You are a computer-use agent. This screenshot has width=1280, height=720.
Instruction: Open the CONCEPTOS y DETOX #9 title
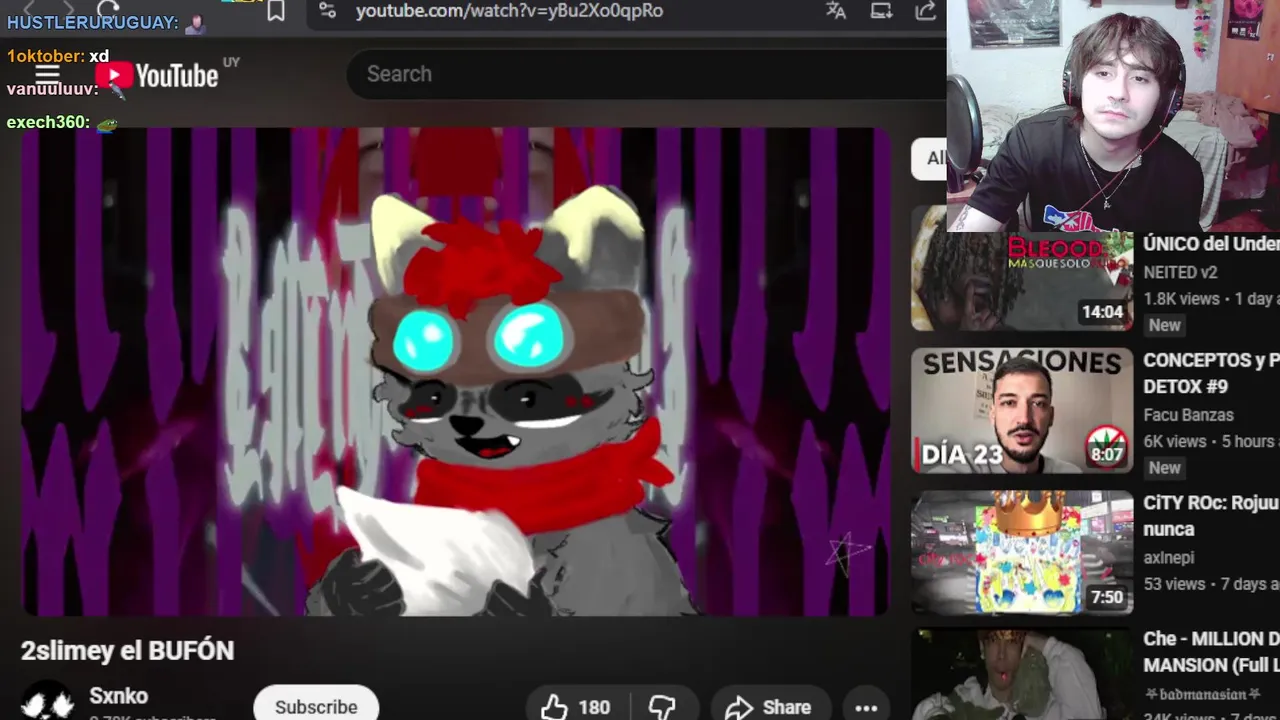[1211, 373]
